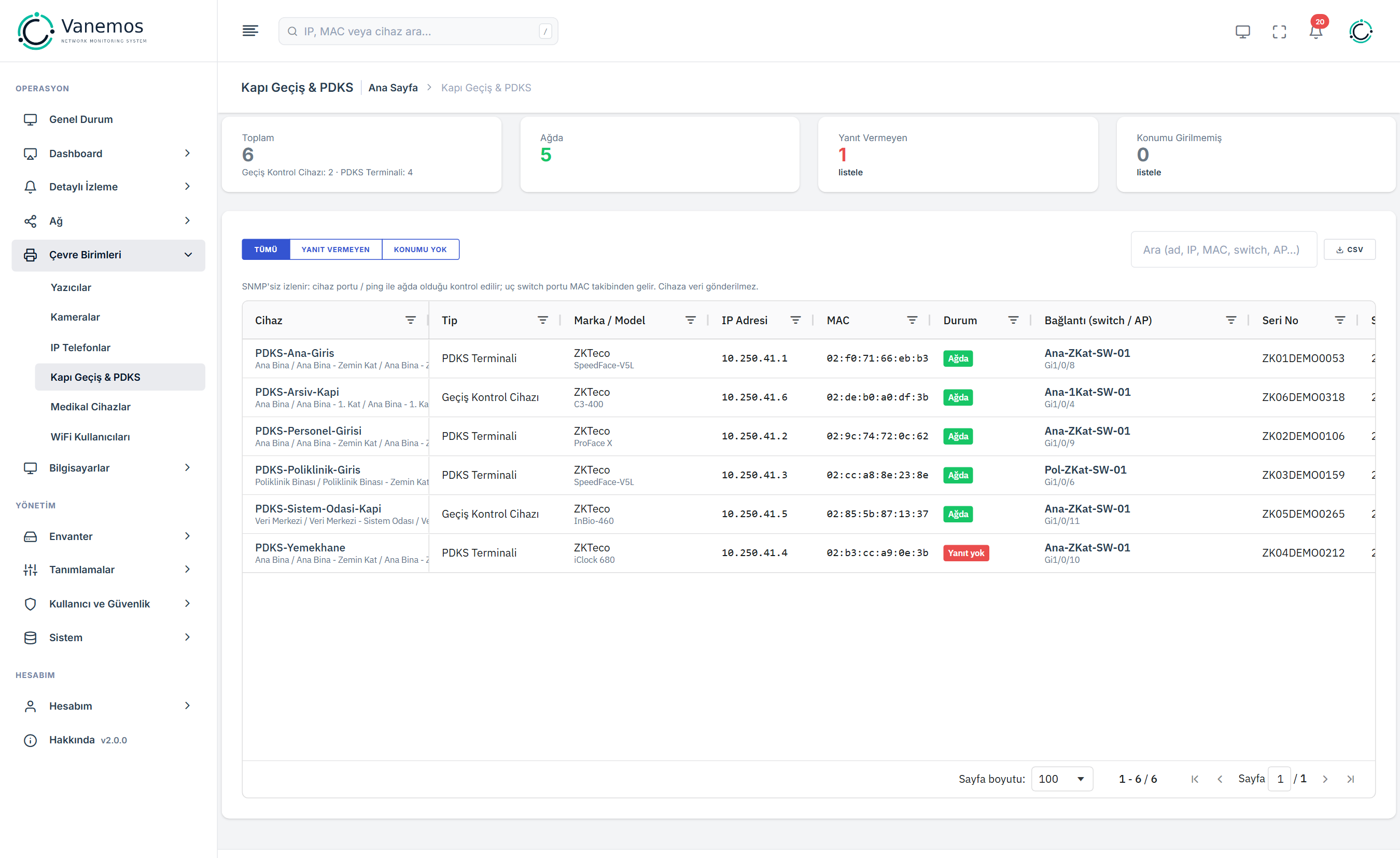Jump to the first page arrow

coord(1194,779)
